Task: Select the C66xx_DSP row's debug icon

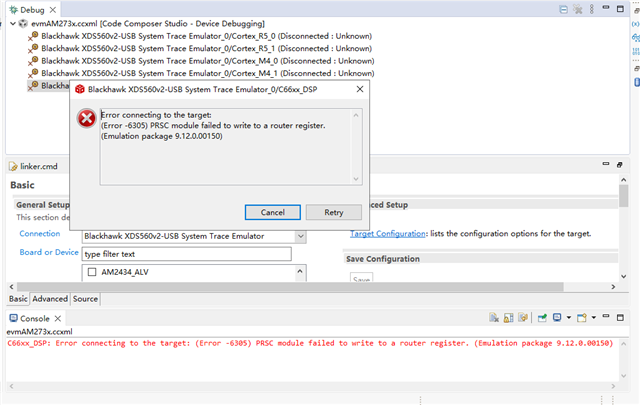Action: [x=33, y=86]
